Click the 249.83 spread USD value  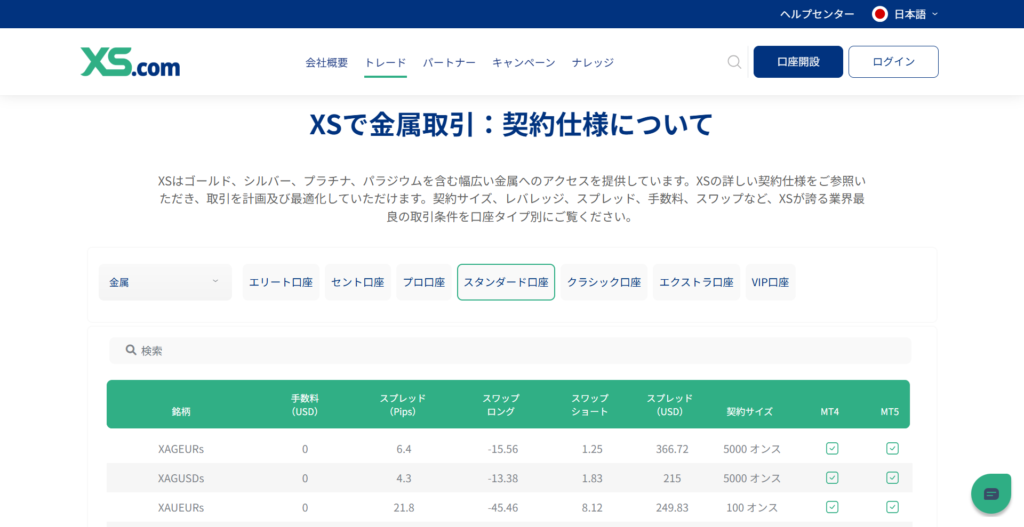(x=672, y=507)
